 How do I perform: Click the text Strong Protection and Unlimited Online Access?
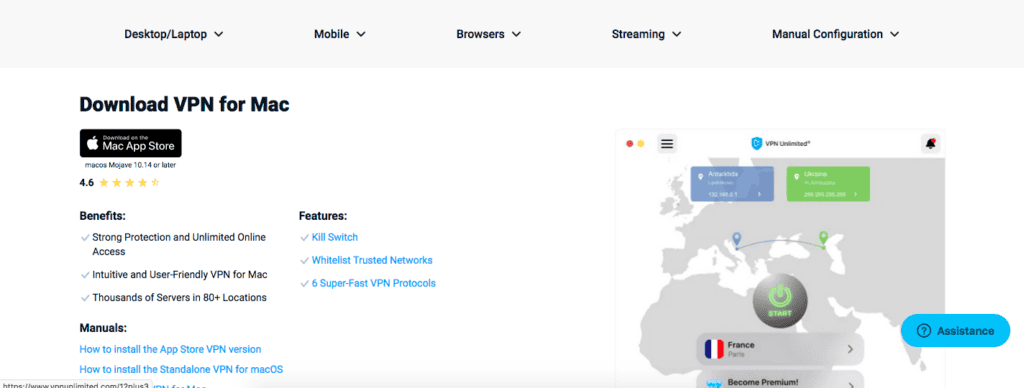point(179,244)
